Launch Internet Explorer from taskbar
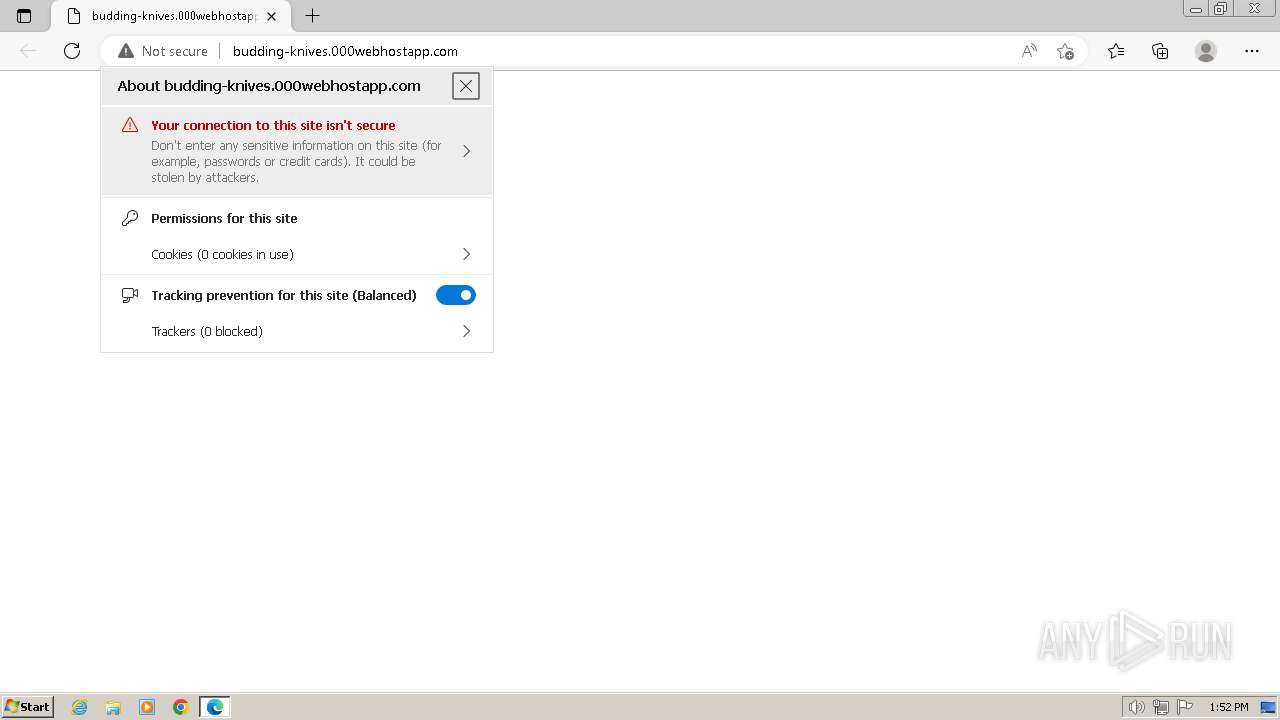 coord(80,707)
